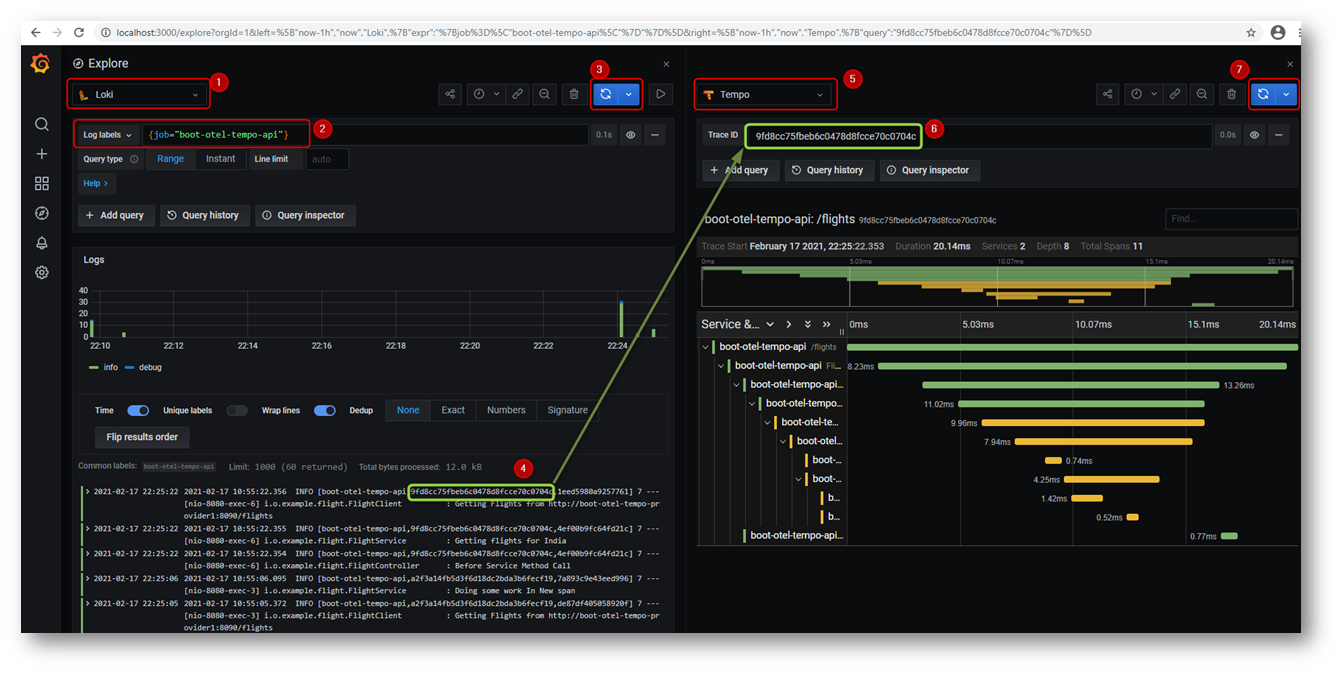
Task: Bookmark page with the star icon
Action: point(1251,32)
